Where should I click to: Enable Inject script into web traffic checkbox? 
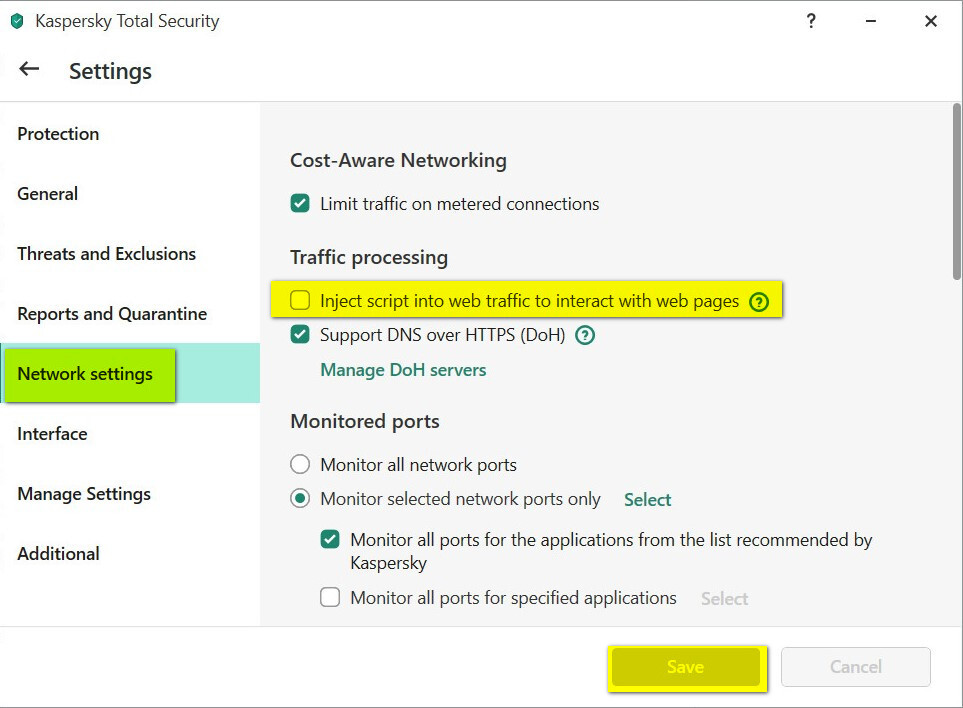coord(300,301)
